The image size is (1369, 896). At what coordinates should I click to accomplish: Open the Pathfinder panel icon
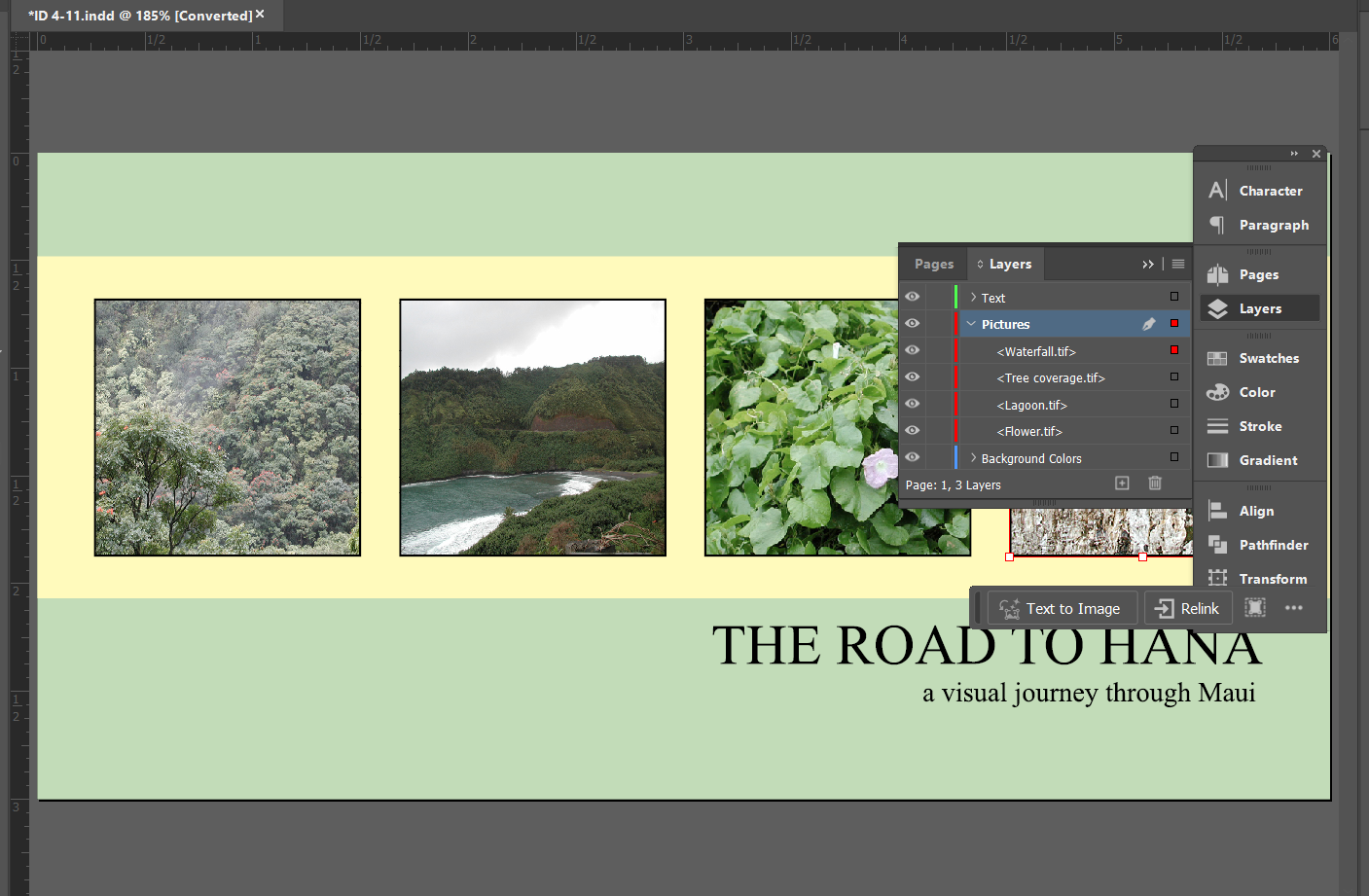[x=1217, y=545]
